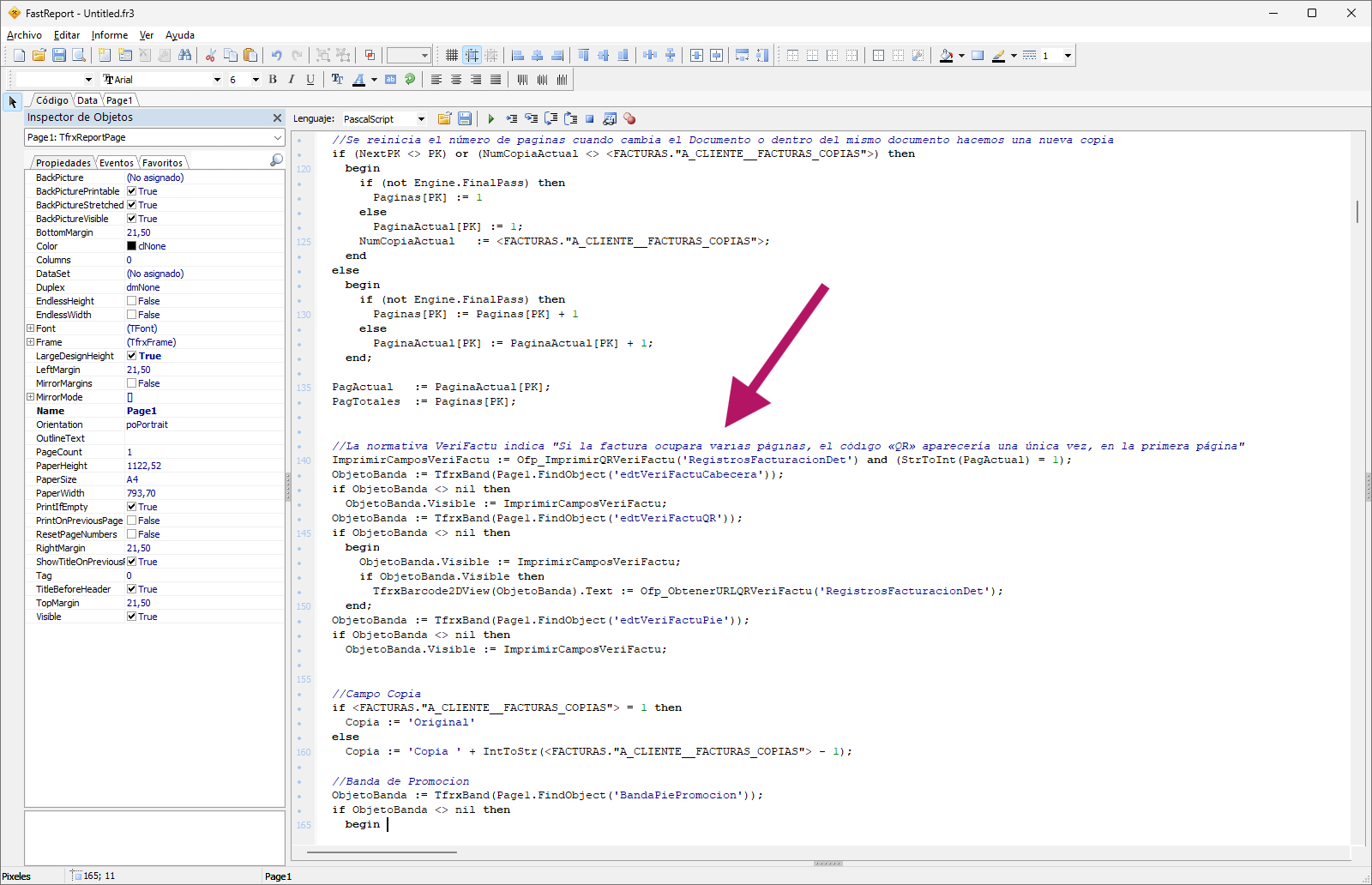Toggle the MirrorMargins checkbox
The height and width of the screenshot is (885, 1372).
tap(132, 383)
